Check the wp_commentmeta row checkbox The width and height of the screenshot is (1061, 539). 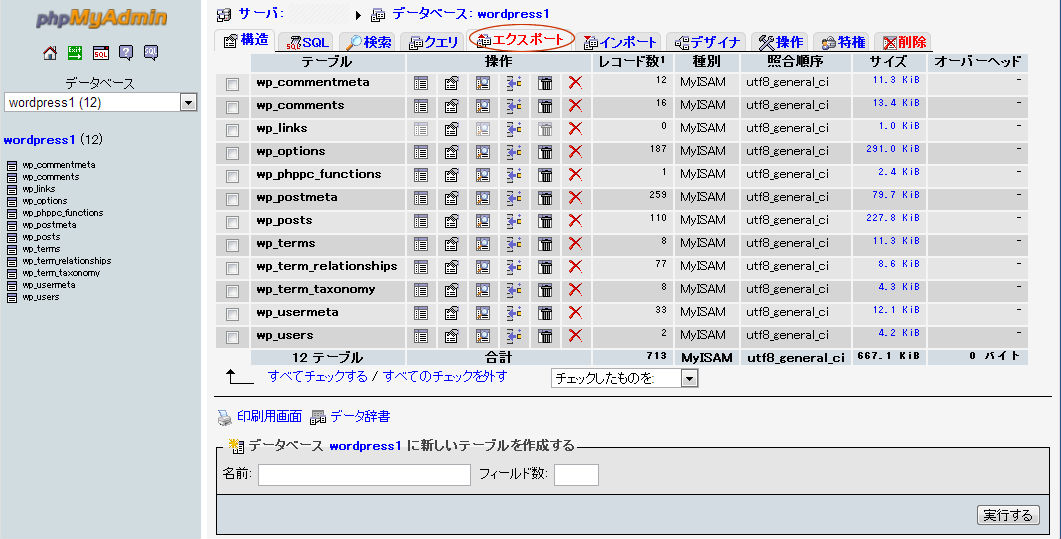tap(233, 85)
